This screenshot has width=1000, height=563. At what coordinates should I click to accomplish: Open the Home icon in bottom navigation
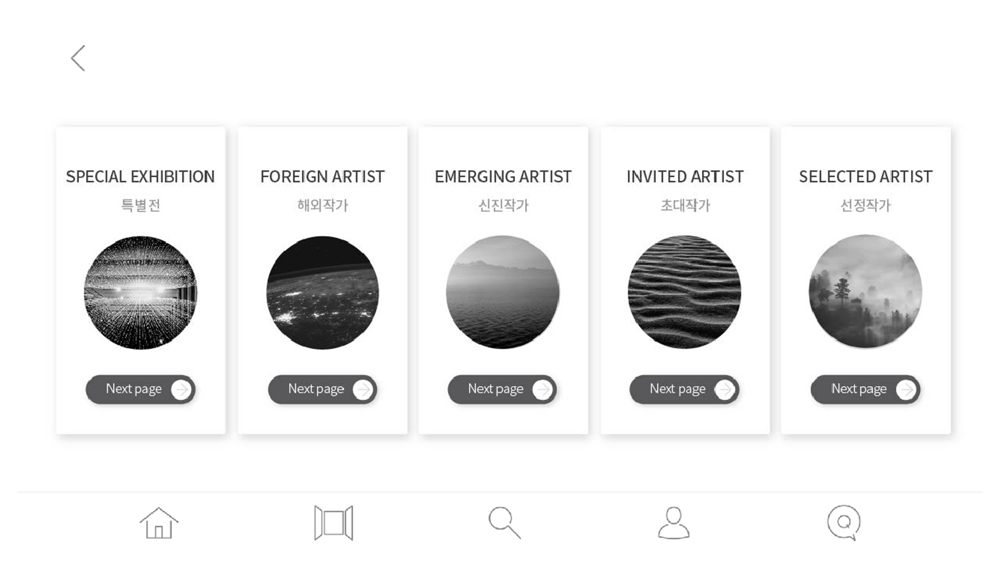[x=159, y=522]
